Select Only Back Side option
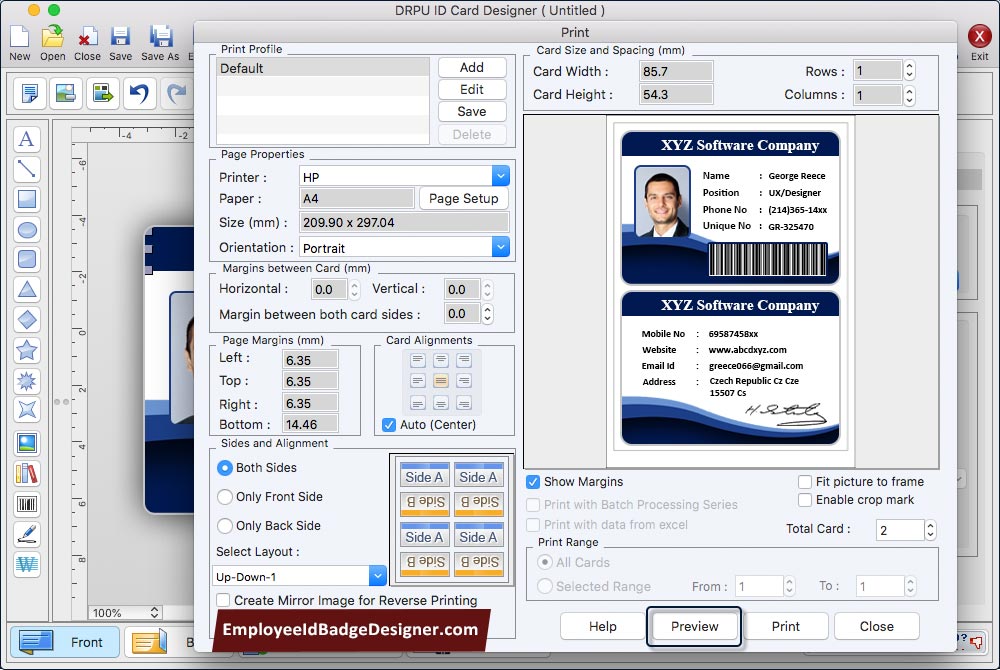Image resolution: width=1000 pixels, height=670 pixels. [224, 526]
